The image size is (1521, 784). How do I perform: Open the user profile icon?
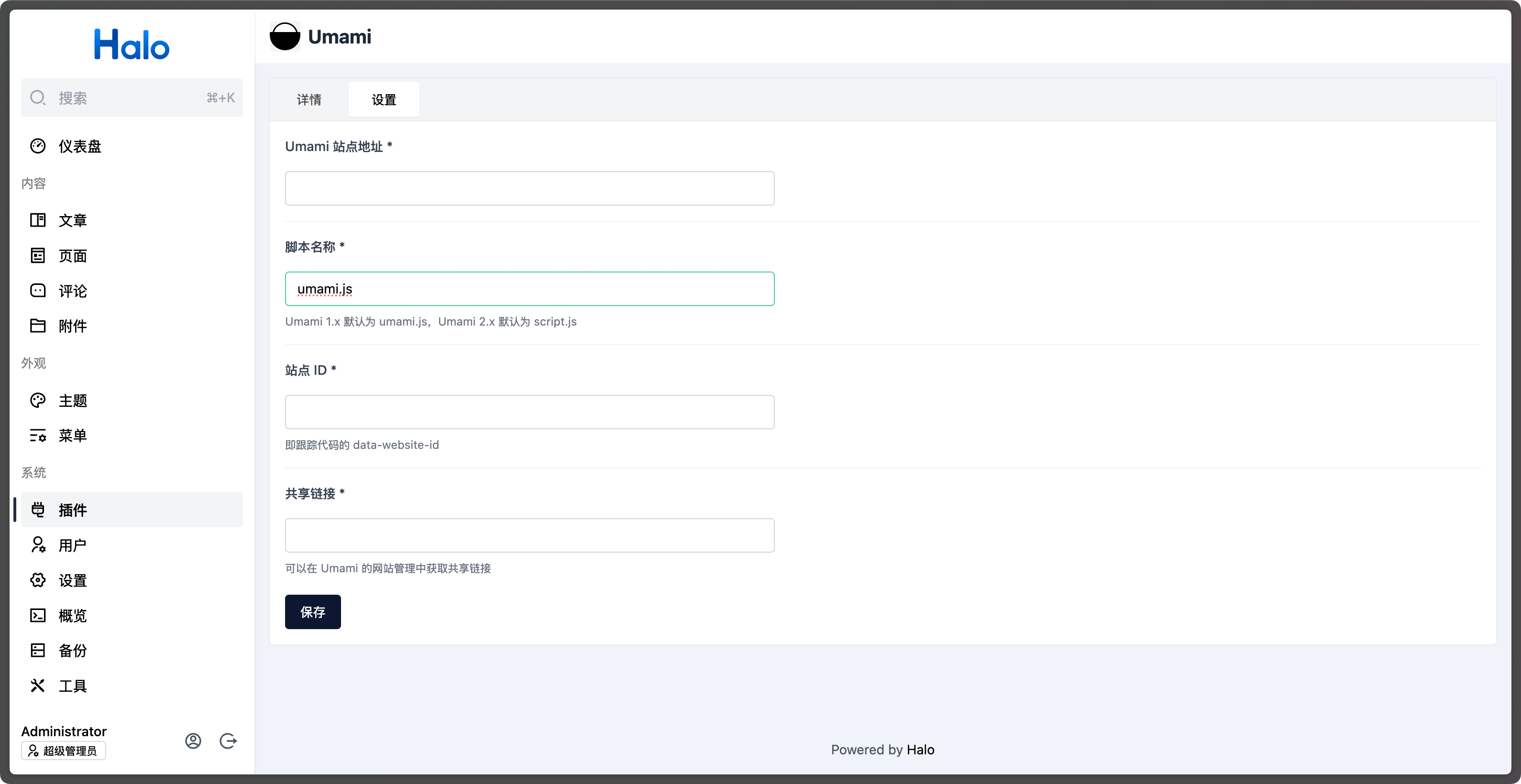click(193, 741)
